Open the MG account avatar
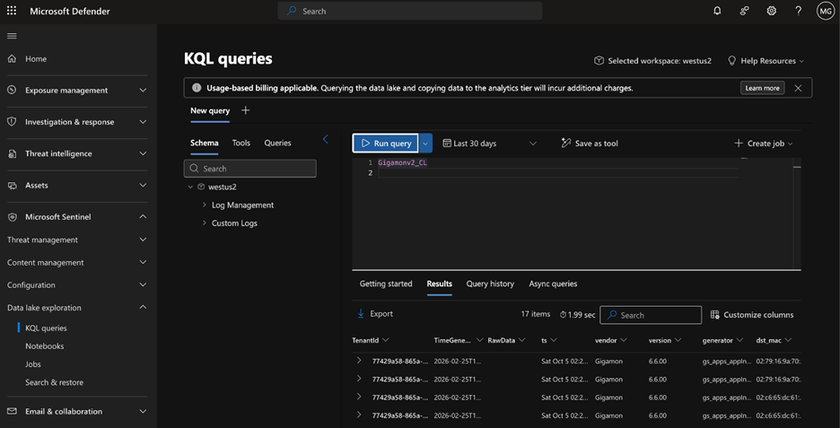This screenshot has width=840, height=428. 825,11
